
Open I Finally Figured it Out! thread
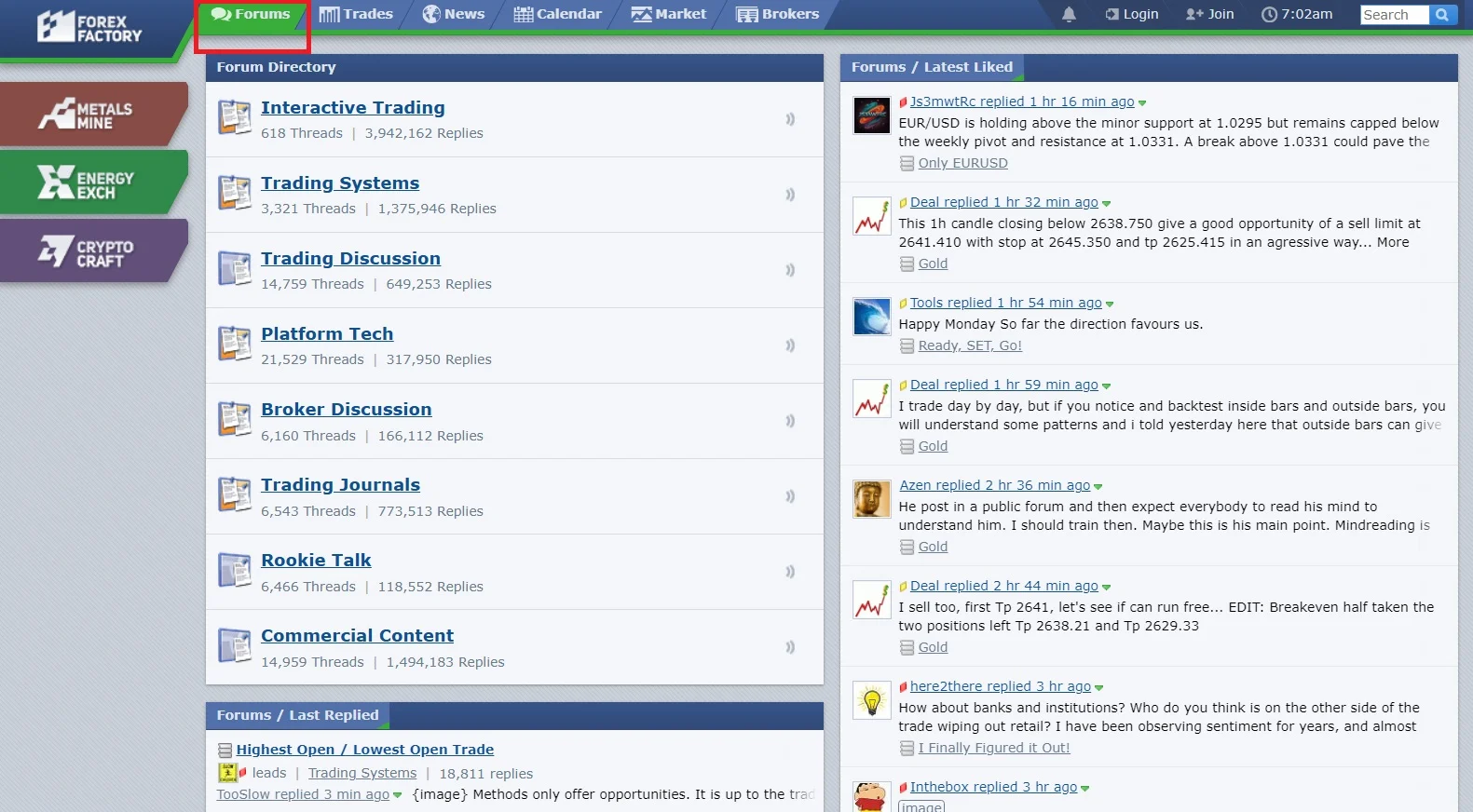tap(994, 748)
